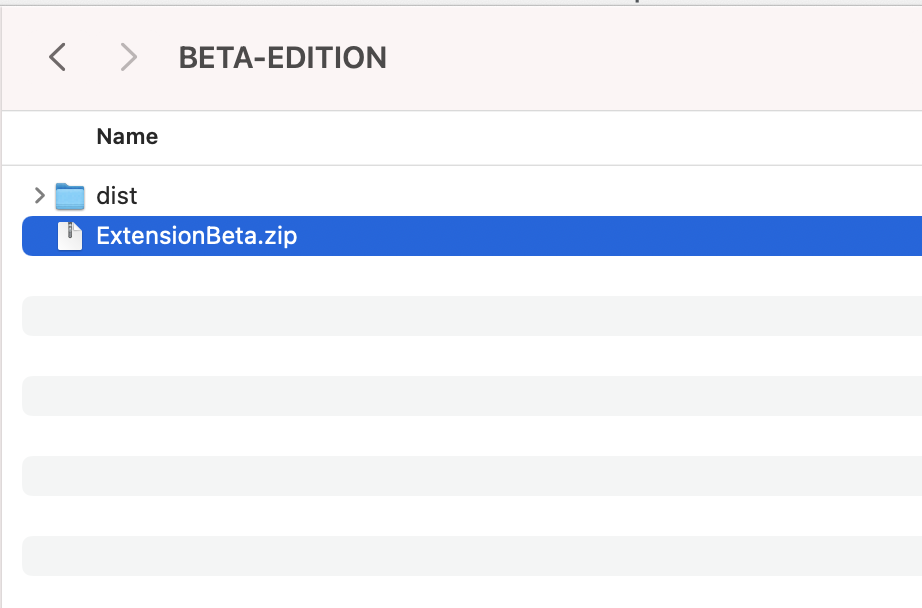Click empty toolbar area right of BETA-EDITION
Viewport: 922px width, 608px height.
pyautogui.click(x=653, y=58)
